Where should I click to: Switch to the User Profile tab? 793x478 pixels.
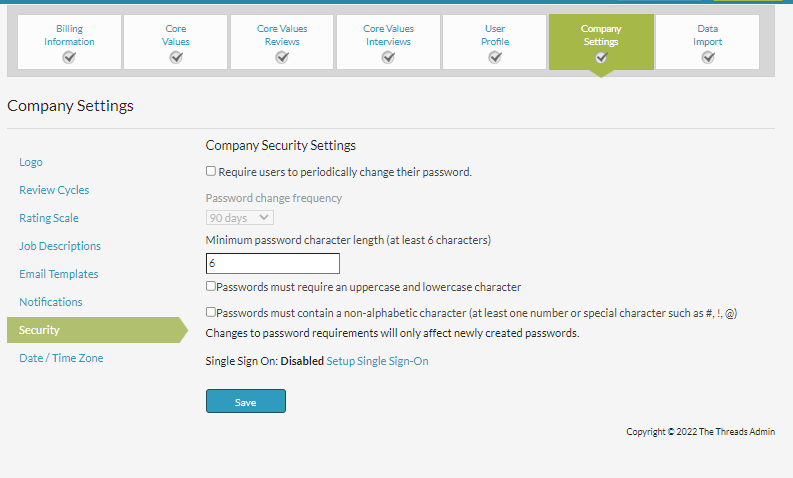[x=495, y=42]
